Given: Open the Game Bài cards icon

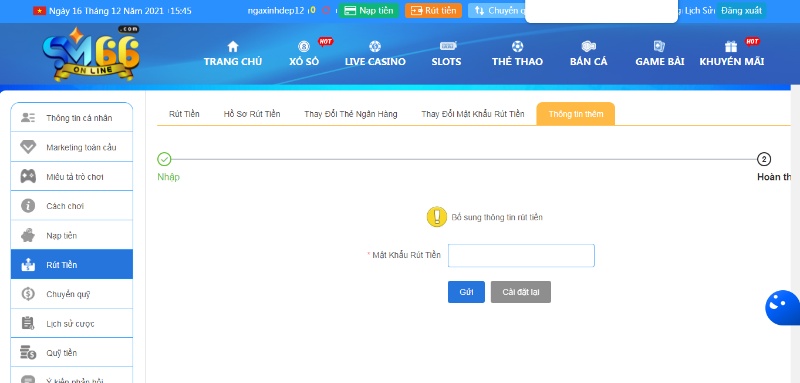Looking at the screenshot, I should coord(659,46).
